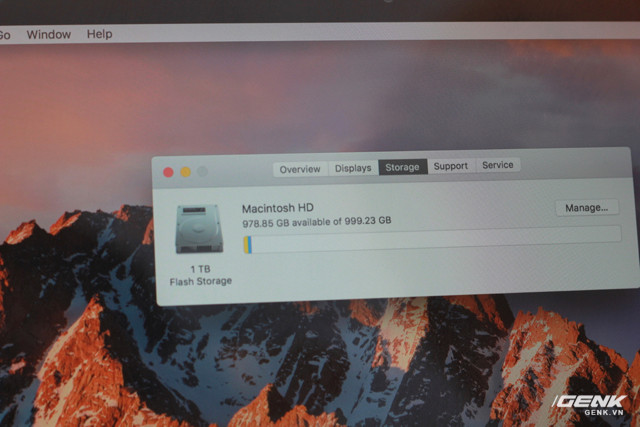Viewport: 640px width, 427px height.
Task: Click the yellow segment of storage bar
Action: [x=245, y=245]
